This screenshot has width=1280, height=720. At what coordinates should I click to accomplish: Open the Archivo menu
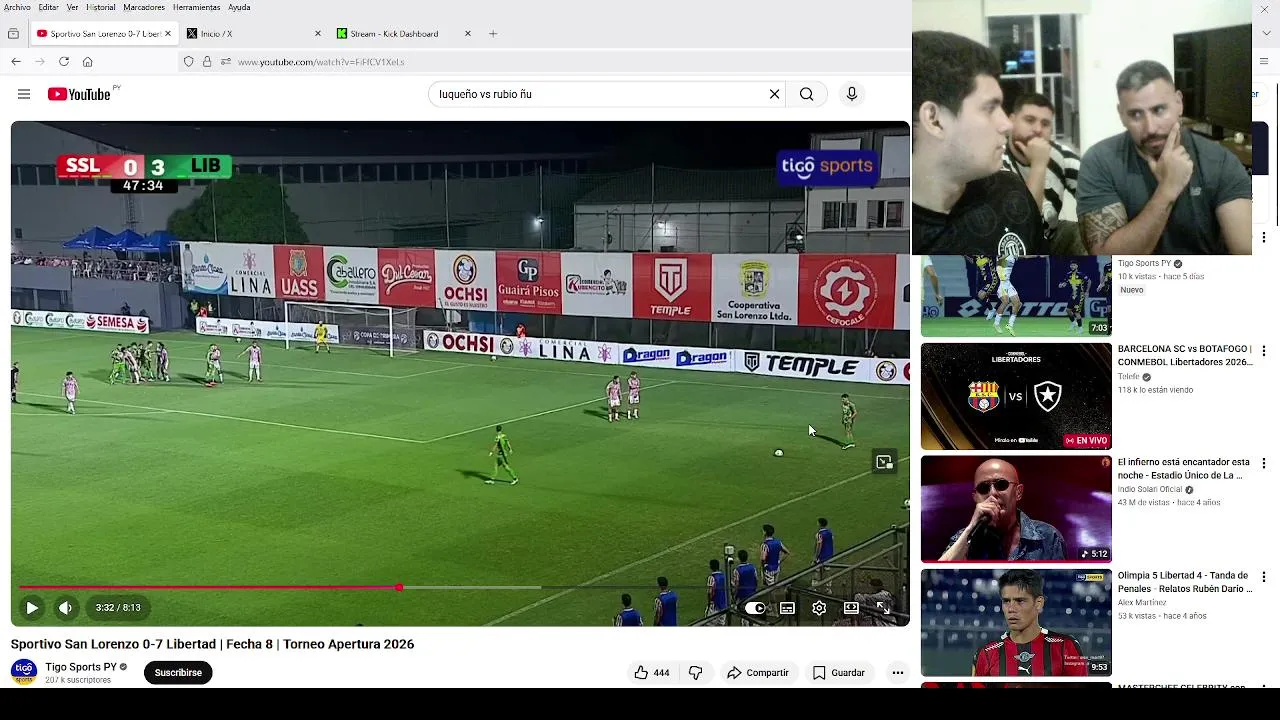[x=17, y=7]
